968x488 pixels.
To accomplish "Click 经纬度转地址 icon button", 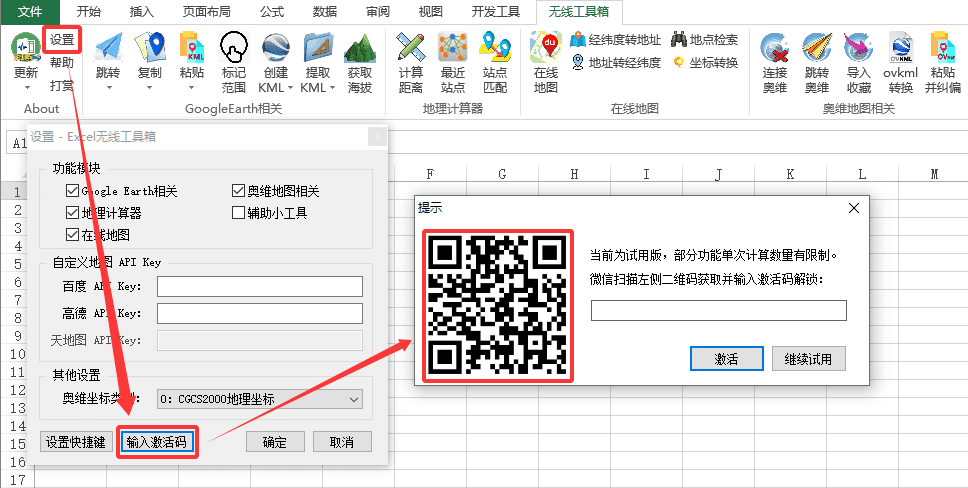I will [x=615, y=40].
